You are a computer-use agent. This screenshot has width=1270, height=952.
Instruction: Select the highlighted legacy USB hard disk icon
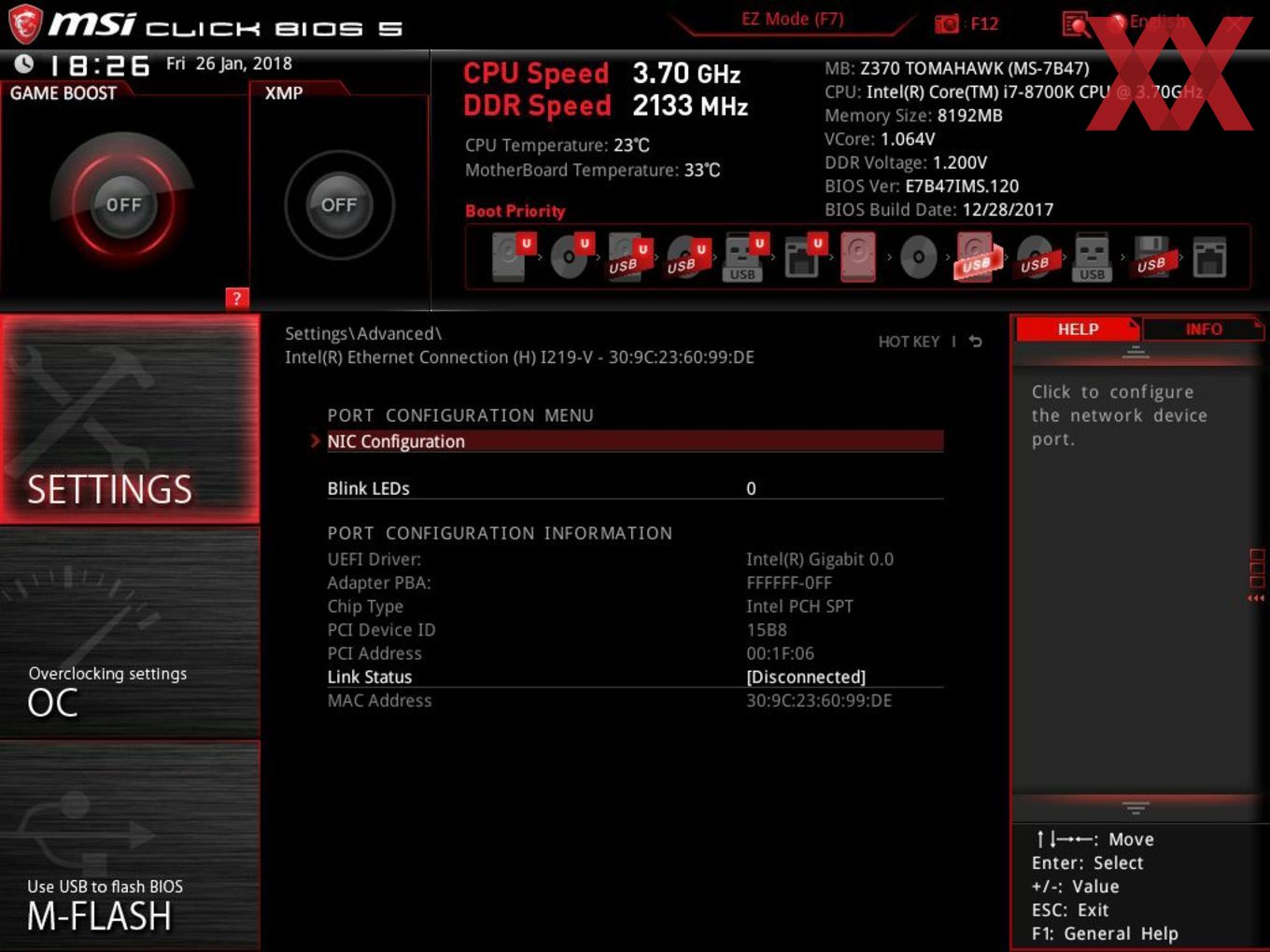click(976, 257)
